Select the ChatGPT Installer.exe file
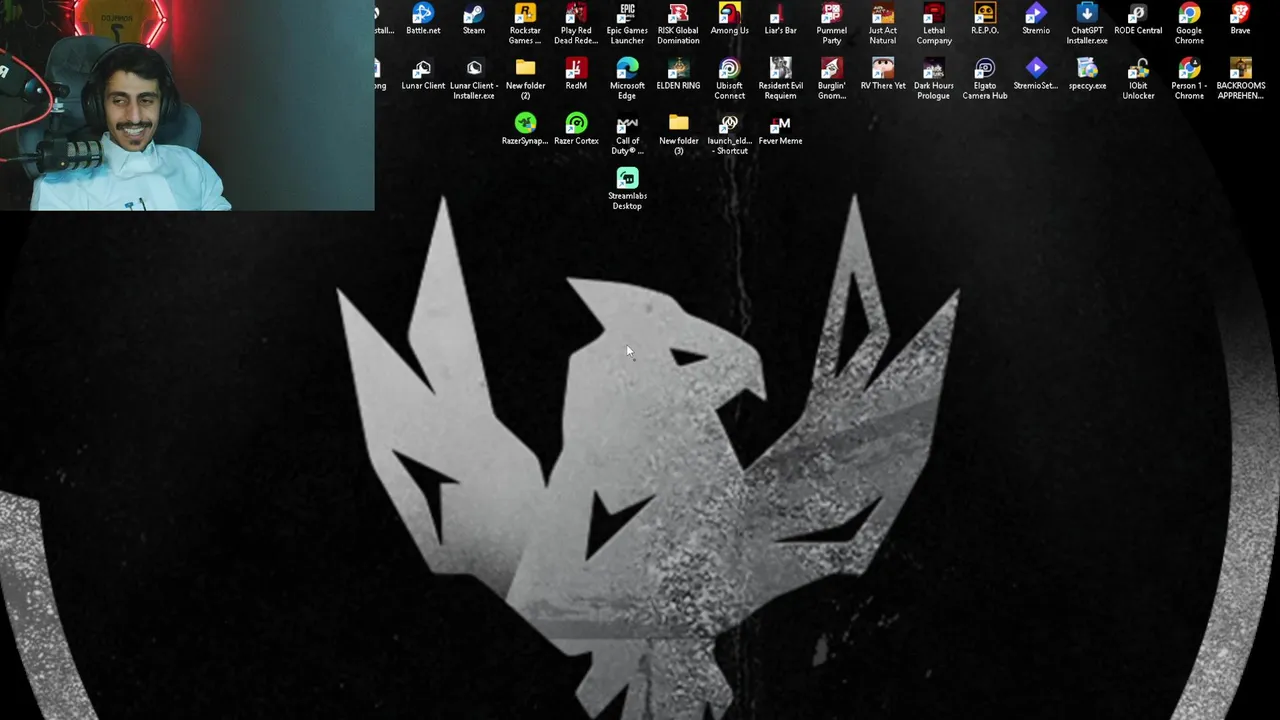The image size is (1280, 720). 1087,24
